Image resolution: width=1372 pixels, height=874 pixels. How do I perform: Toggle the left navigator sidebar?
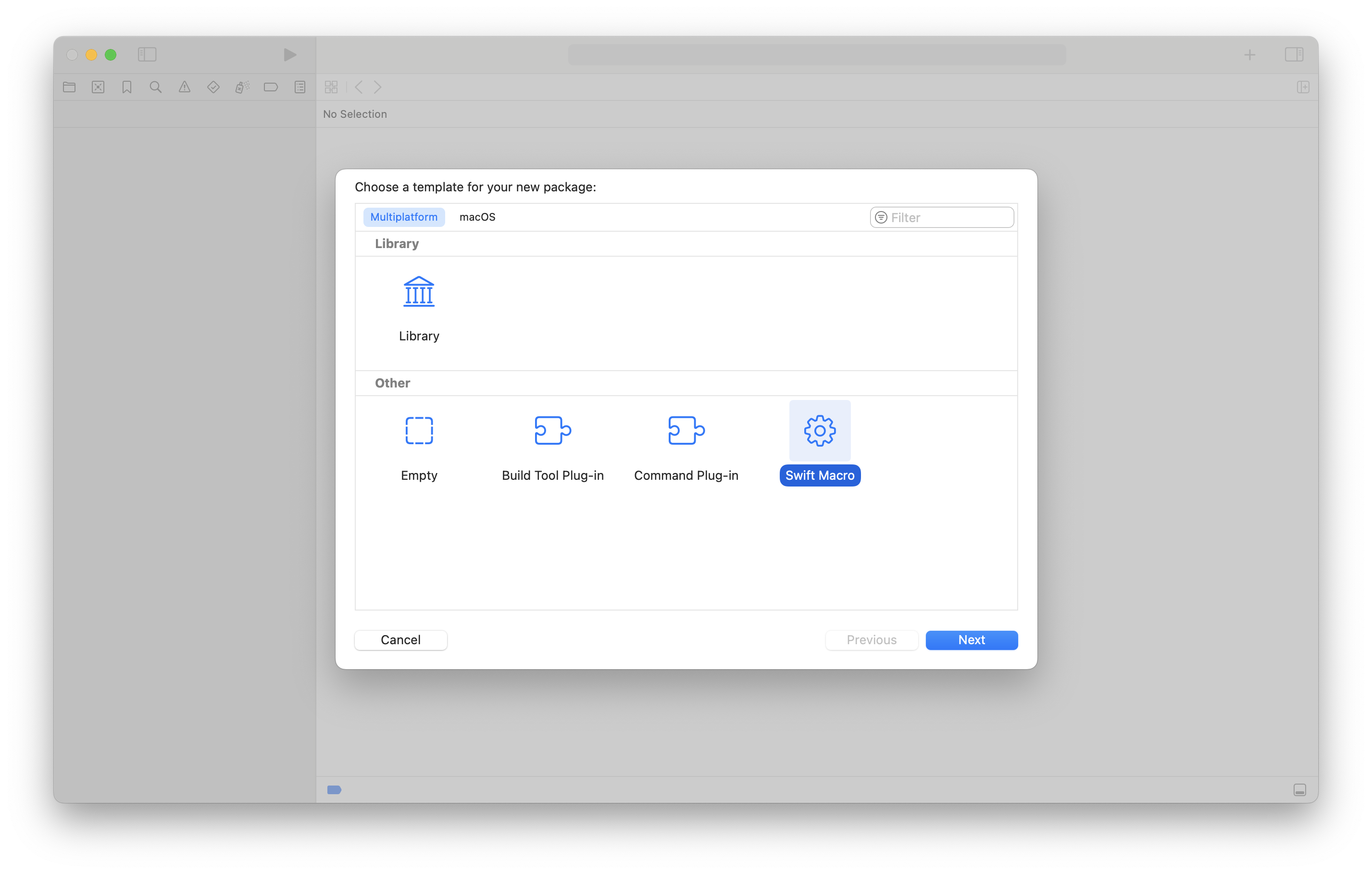coord(147,55)
